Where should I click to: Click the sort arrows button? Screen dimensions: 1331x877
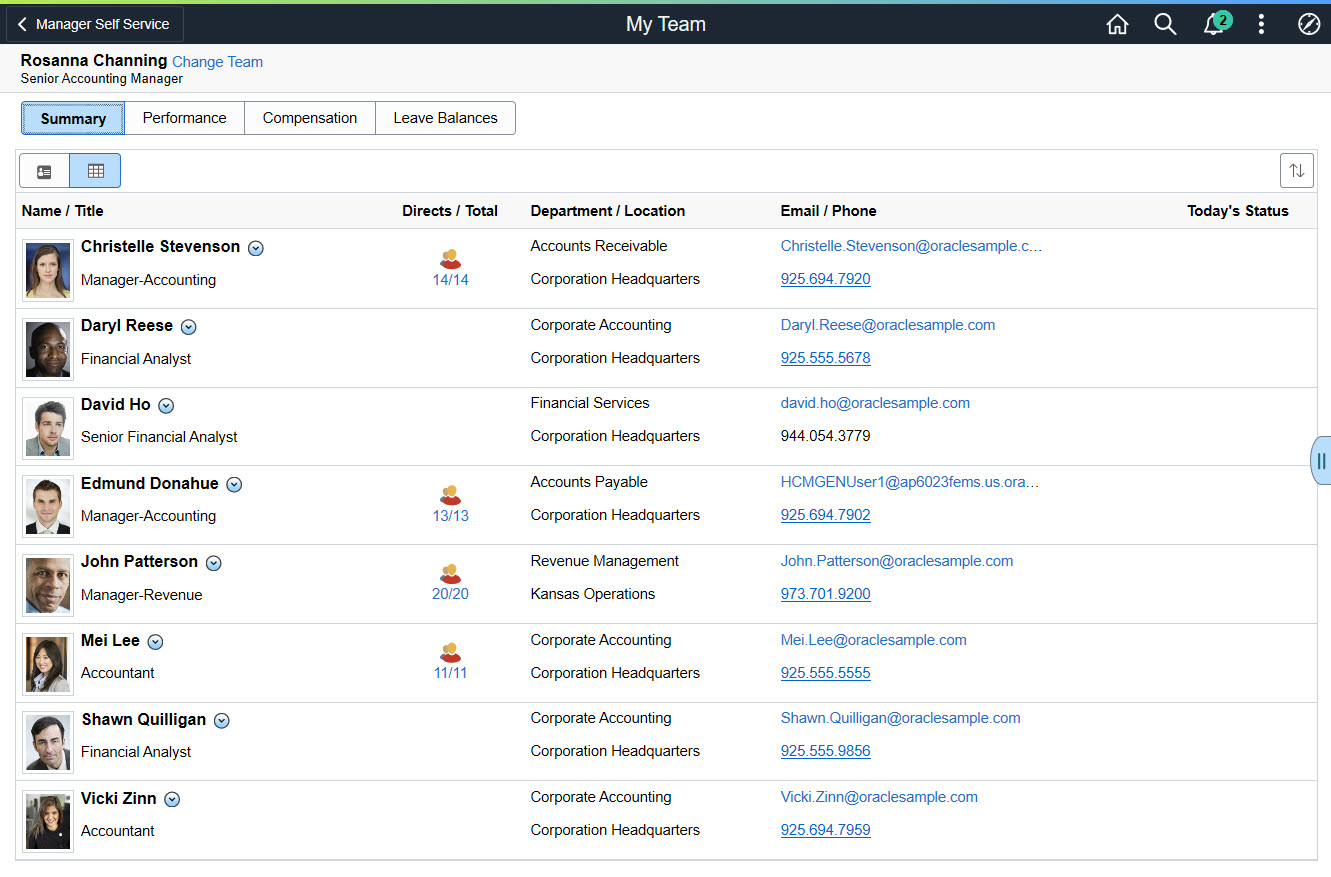coord(1296,170)
